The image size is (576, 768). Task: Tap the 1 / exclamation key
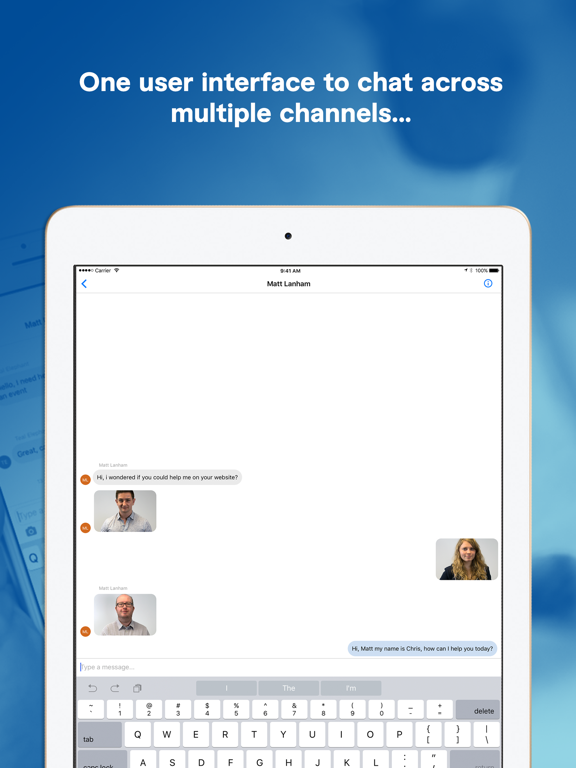click(x=120, y=710)
